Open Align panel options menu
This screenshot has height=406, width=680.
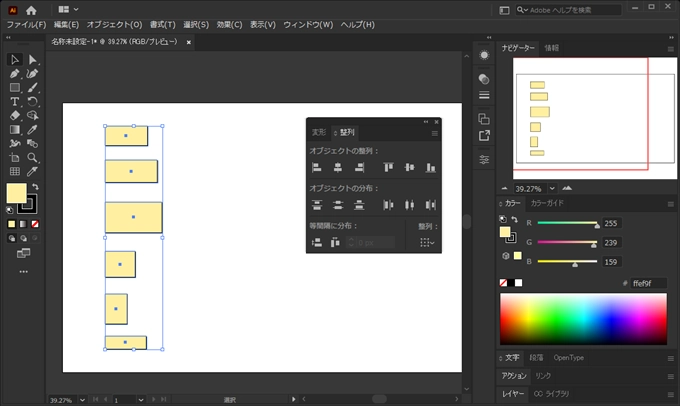[x=435, y=134]
